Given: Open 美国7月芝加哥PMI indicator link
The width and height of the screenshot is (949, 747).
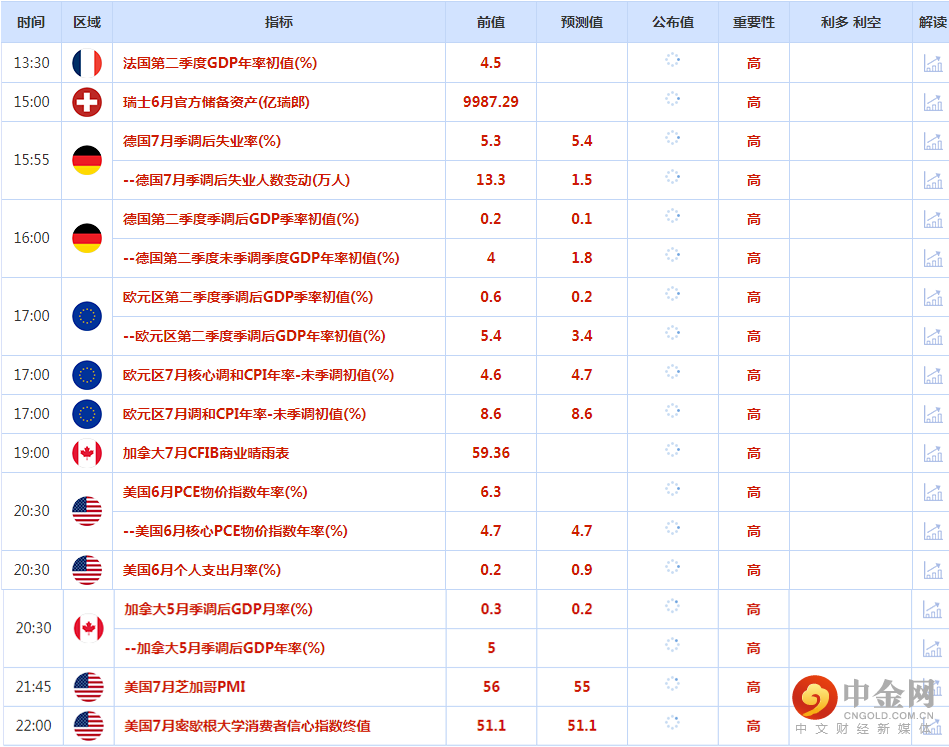Looking at the screenshot, I should [185, 687].
